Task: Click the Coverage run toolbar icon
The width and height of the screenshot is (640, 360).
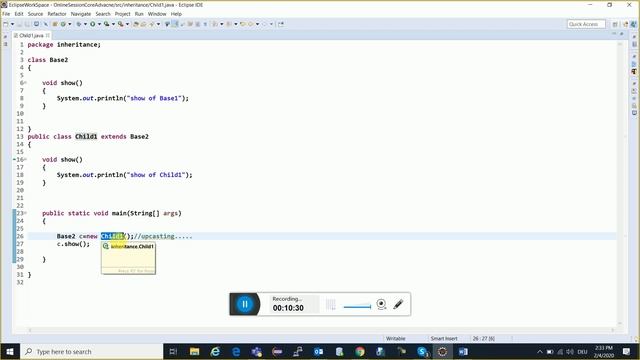Action: [106, 24]
